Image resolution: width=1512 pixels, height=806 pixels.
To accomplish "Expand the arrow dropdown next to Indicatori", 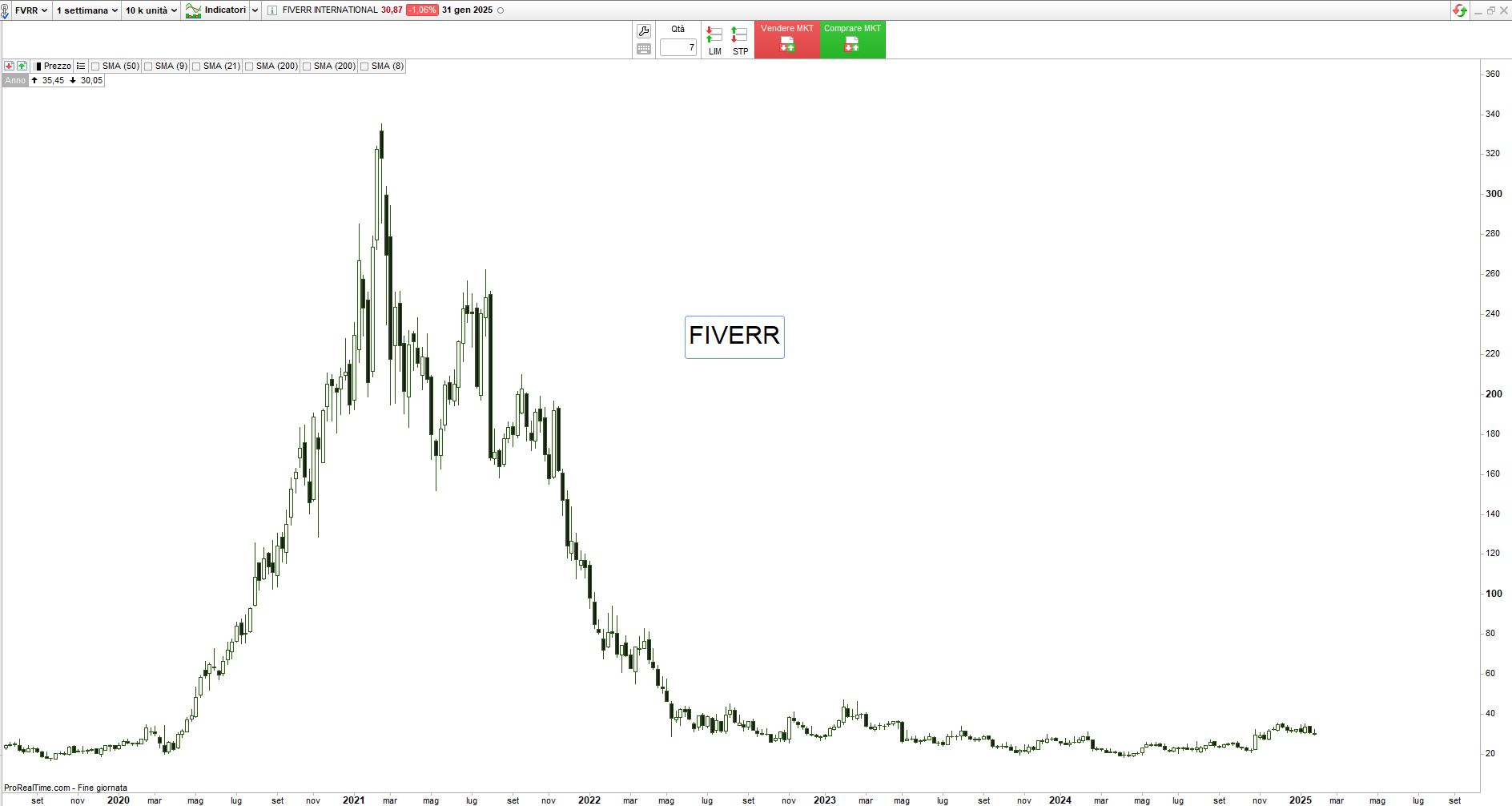I will (x=255, y=10).
